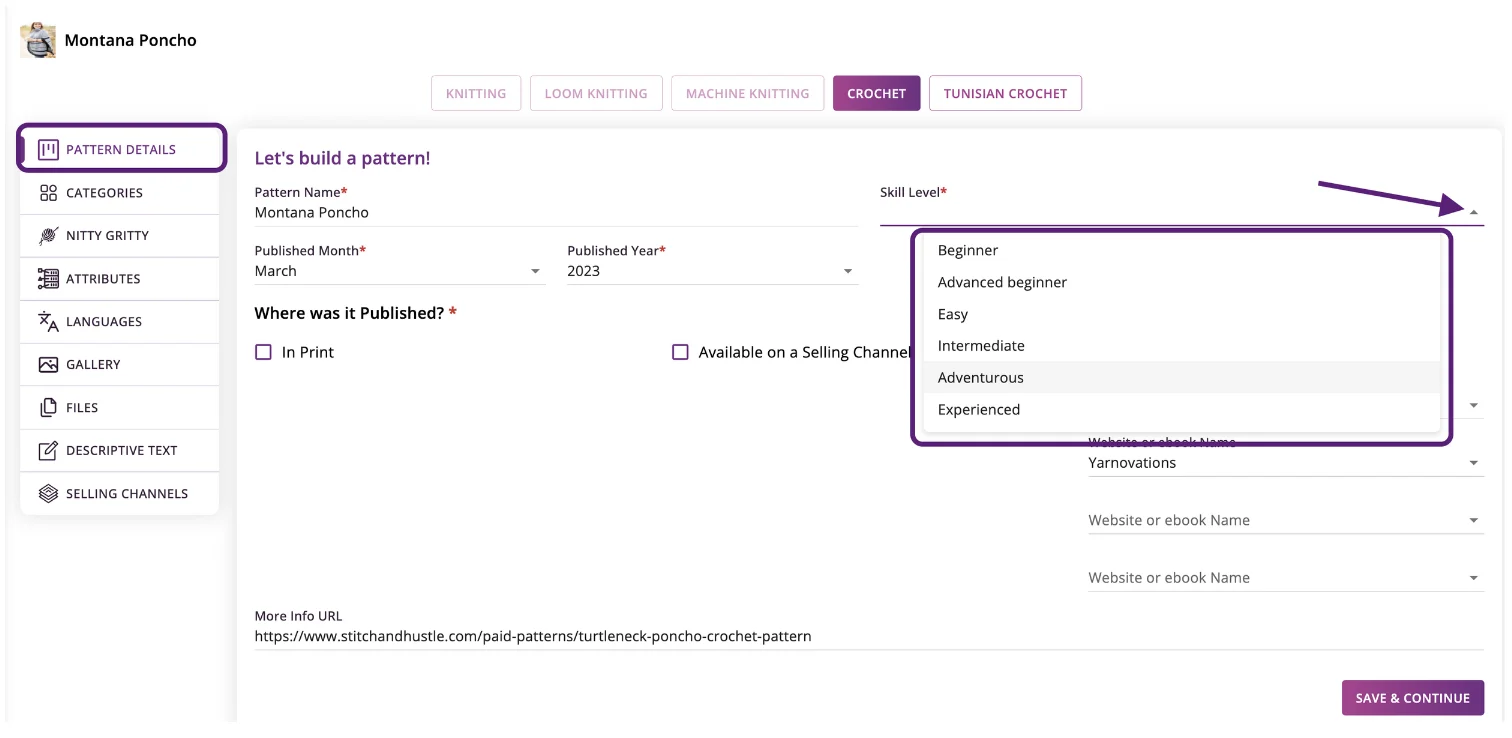The image size is (1512, 738).
Task: Switch to the Tunisian Crochet tab
Action: pyautogui.click(x=1005, y=94)
